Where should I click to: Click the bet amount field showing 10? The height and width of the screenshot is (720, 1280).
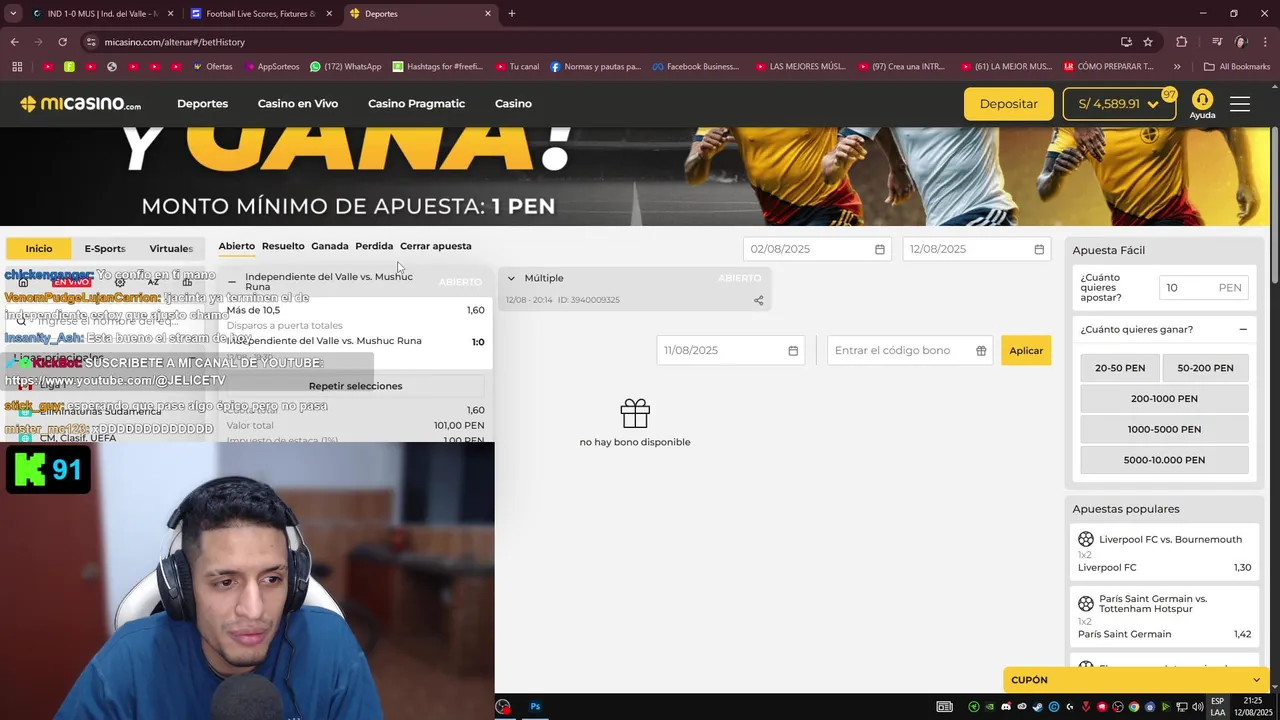(1203, 288)
